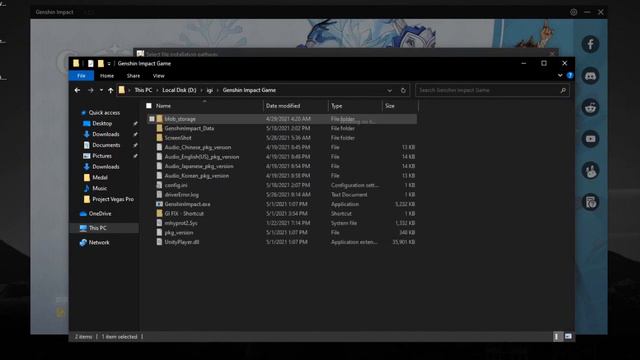Screen dimensions: 640x360
Task: Uncheck the blob_storage row checkbox
Action: (152, 119)
